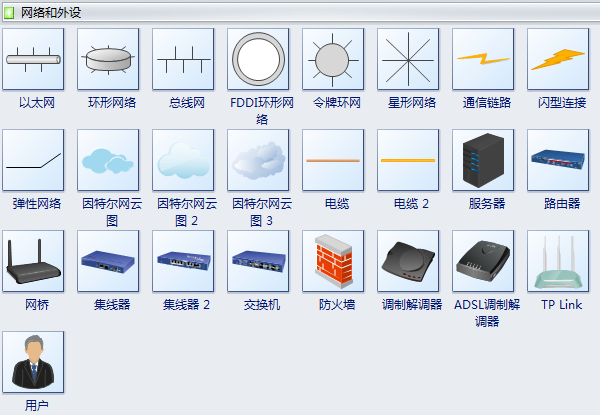Select the TP Link router icon
Viewport: 600px width, 415px height.
point(558,261)
